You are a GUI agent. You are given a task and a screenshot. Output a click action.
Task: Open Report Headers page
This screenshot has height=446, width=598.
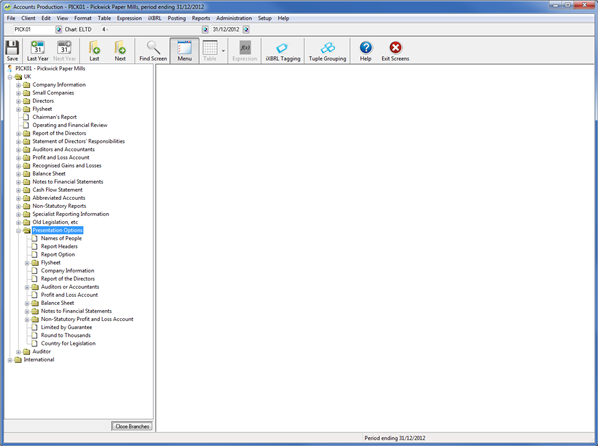click(x=59, y=246)
